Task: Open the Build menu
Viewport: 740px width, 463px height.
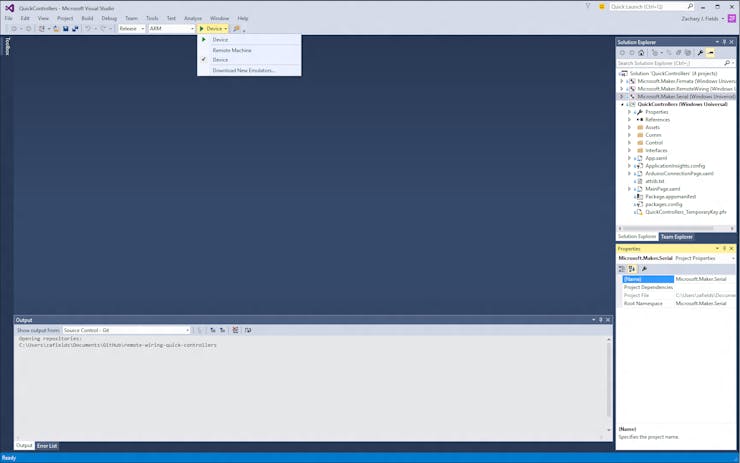Action: (x=87, y=18)
